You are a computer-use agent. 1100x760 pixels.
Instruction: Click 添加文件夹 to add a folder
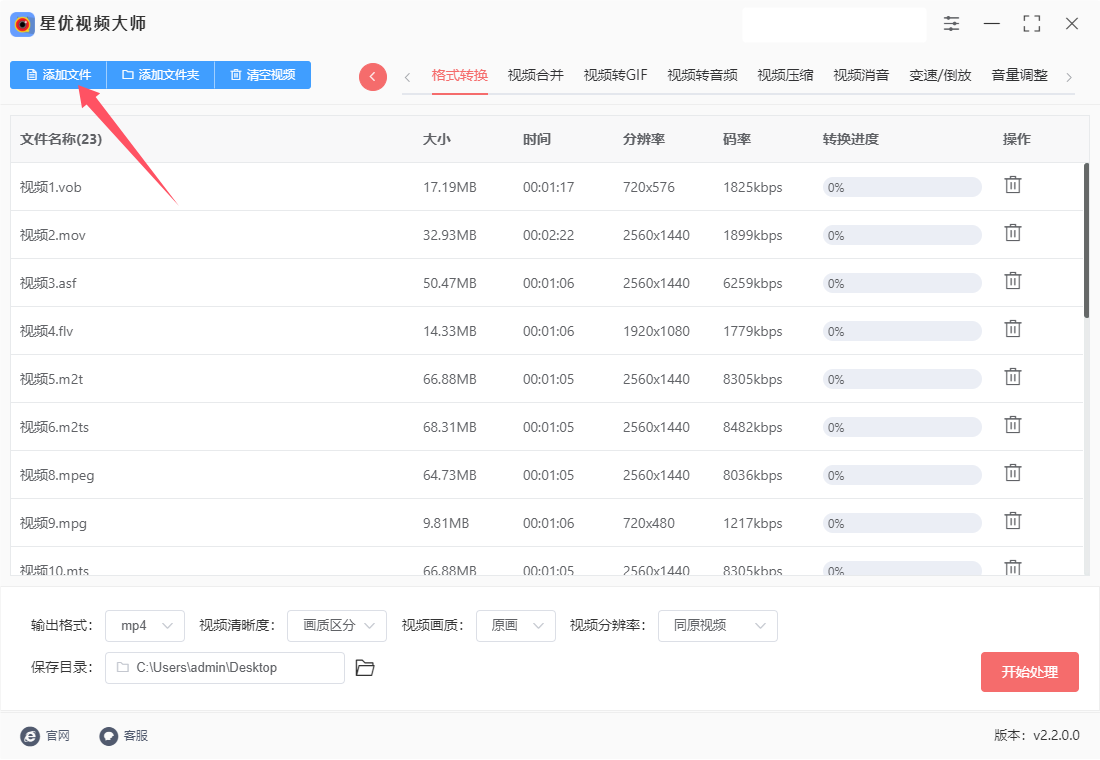[160, 75]
